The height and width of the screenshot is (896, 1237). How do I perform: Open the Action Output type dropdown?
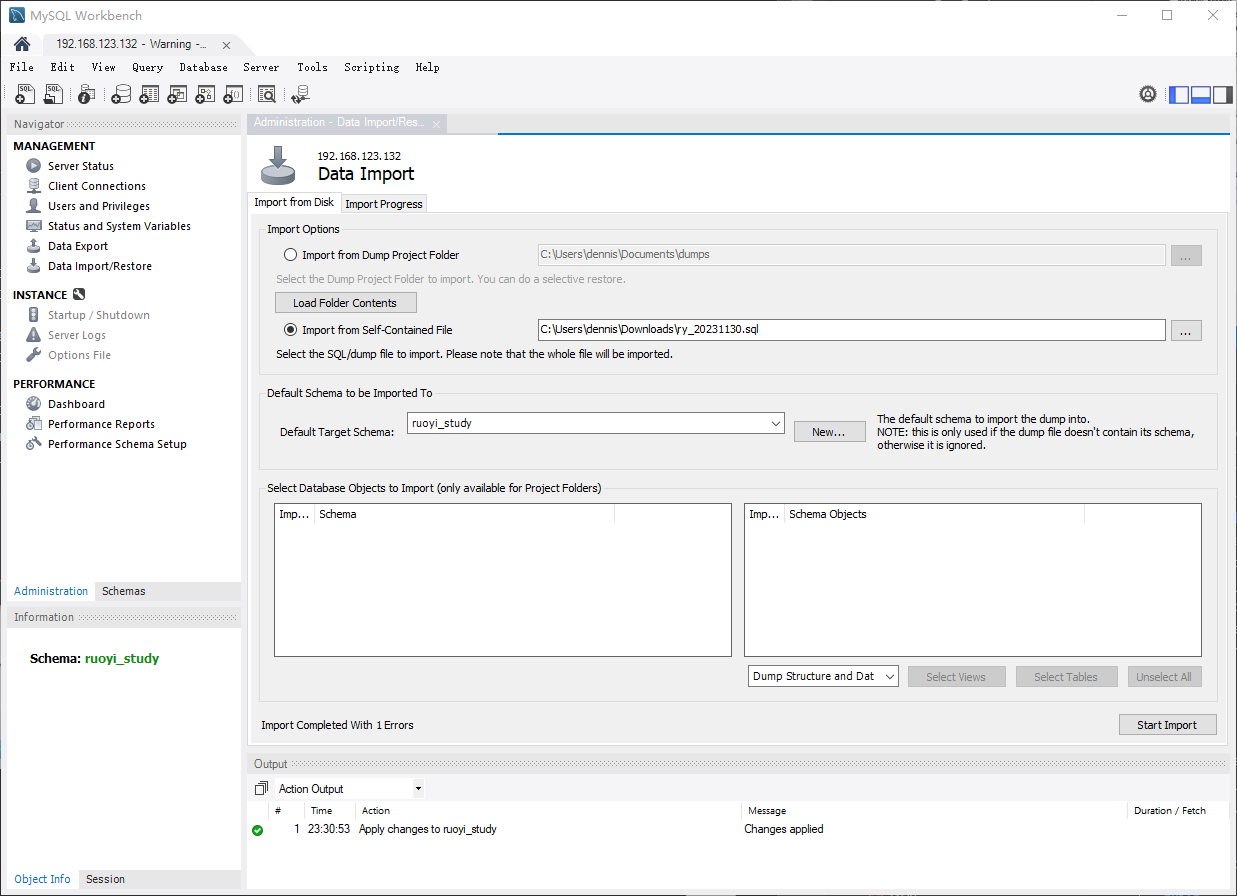pyautogui.click(x=349, y=789)
